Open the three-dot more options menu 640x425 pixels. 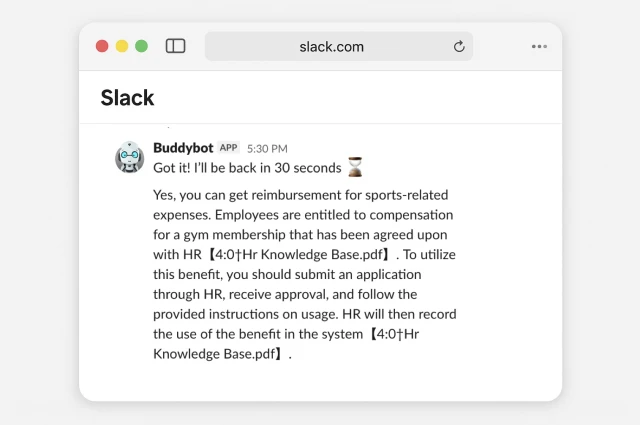pos(539,47)
